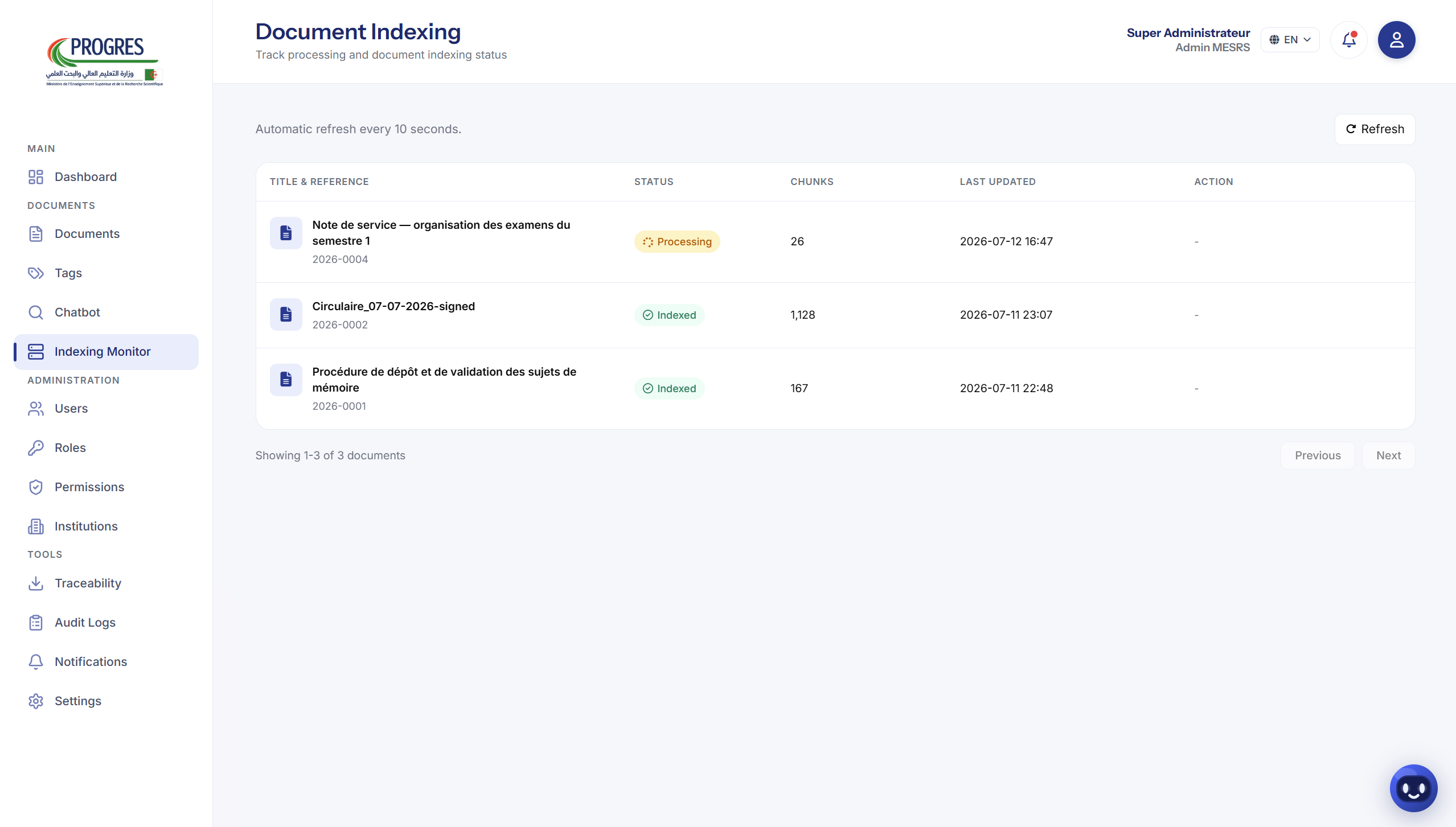Expand the EN language dropdown

(x=1290, y=40)
